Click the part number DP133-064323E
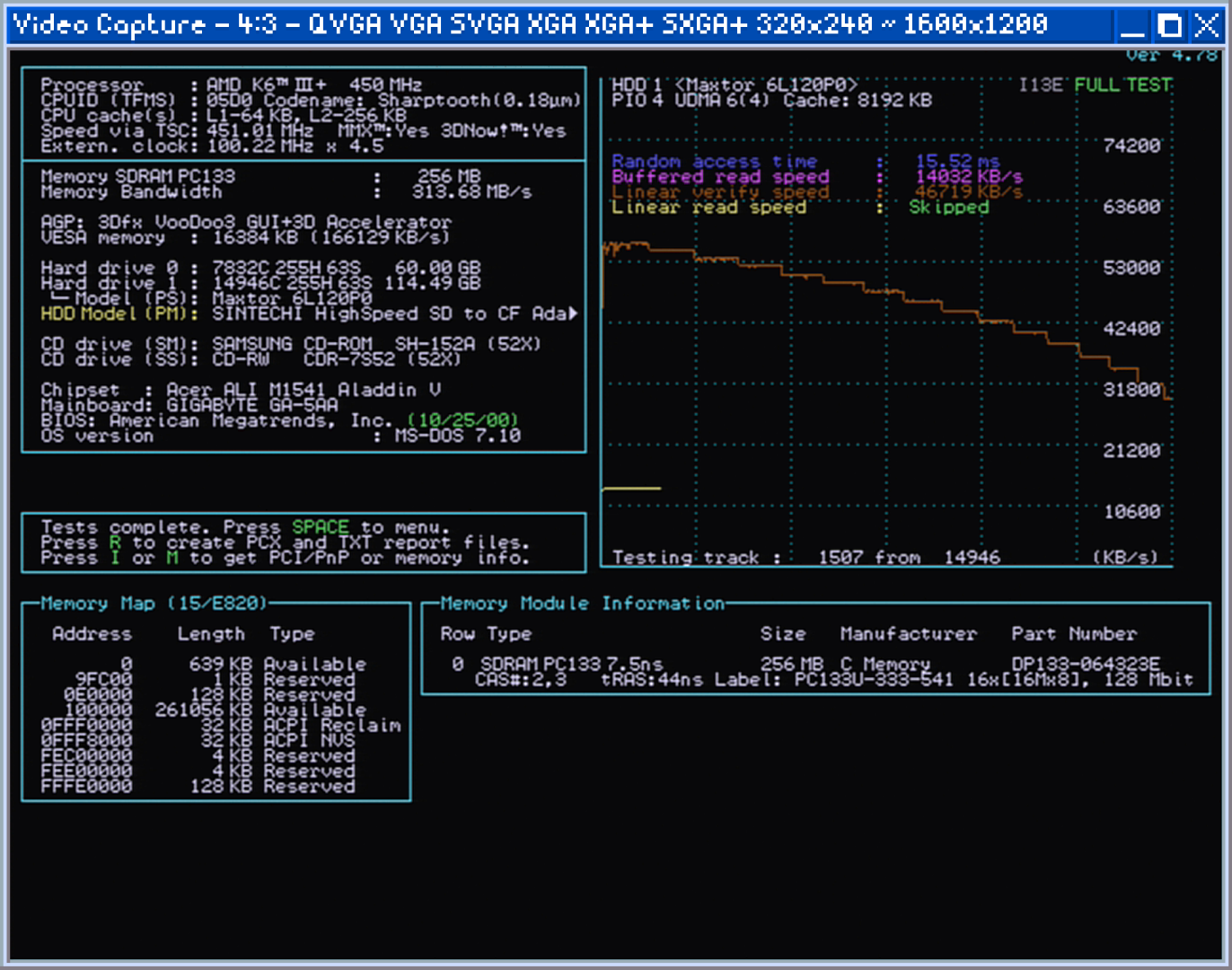The width and height of the screenshot is (1232, 970). click(1086, 665)
